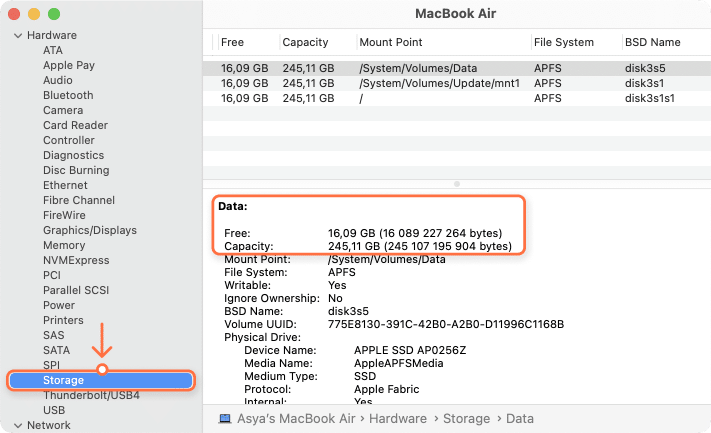711x433 pixels.
Task: Expand the Network section chevron
Action: (18, 425)
